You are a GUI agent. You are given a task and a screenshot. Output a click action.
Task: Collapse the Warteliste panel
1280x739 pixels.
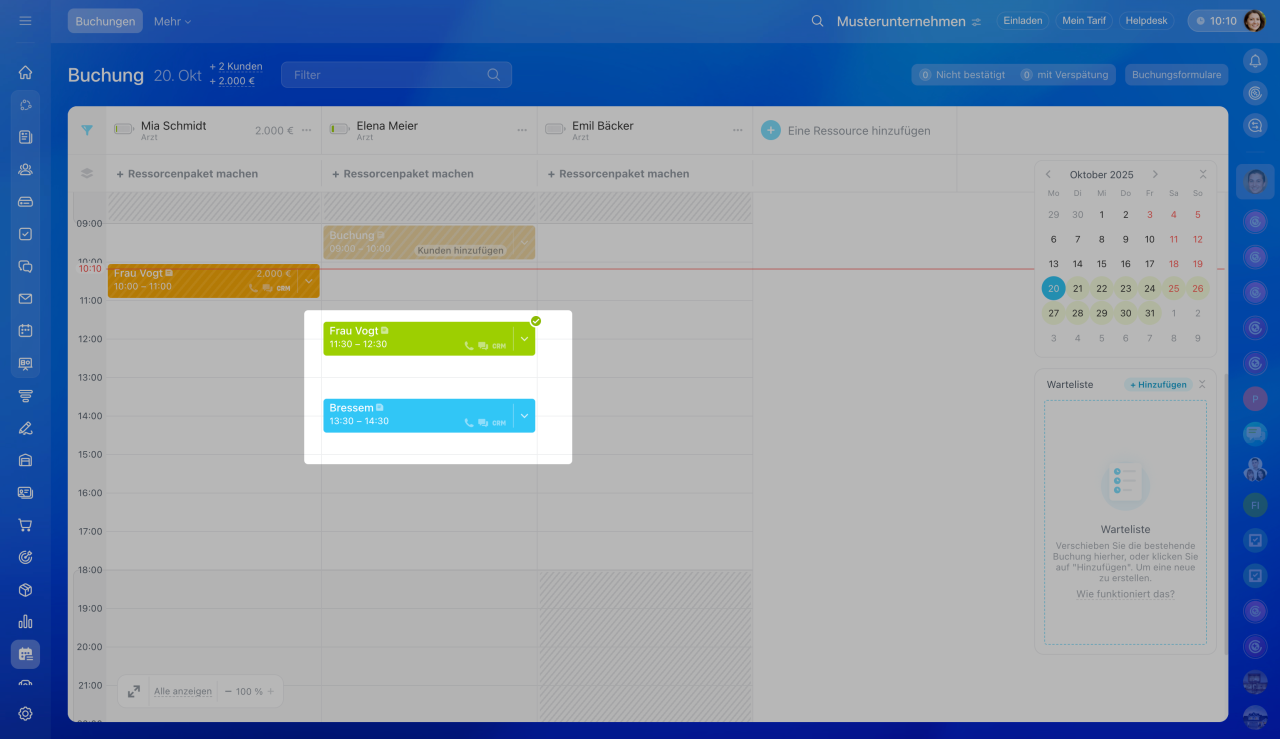[1202, 384]
